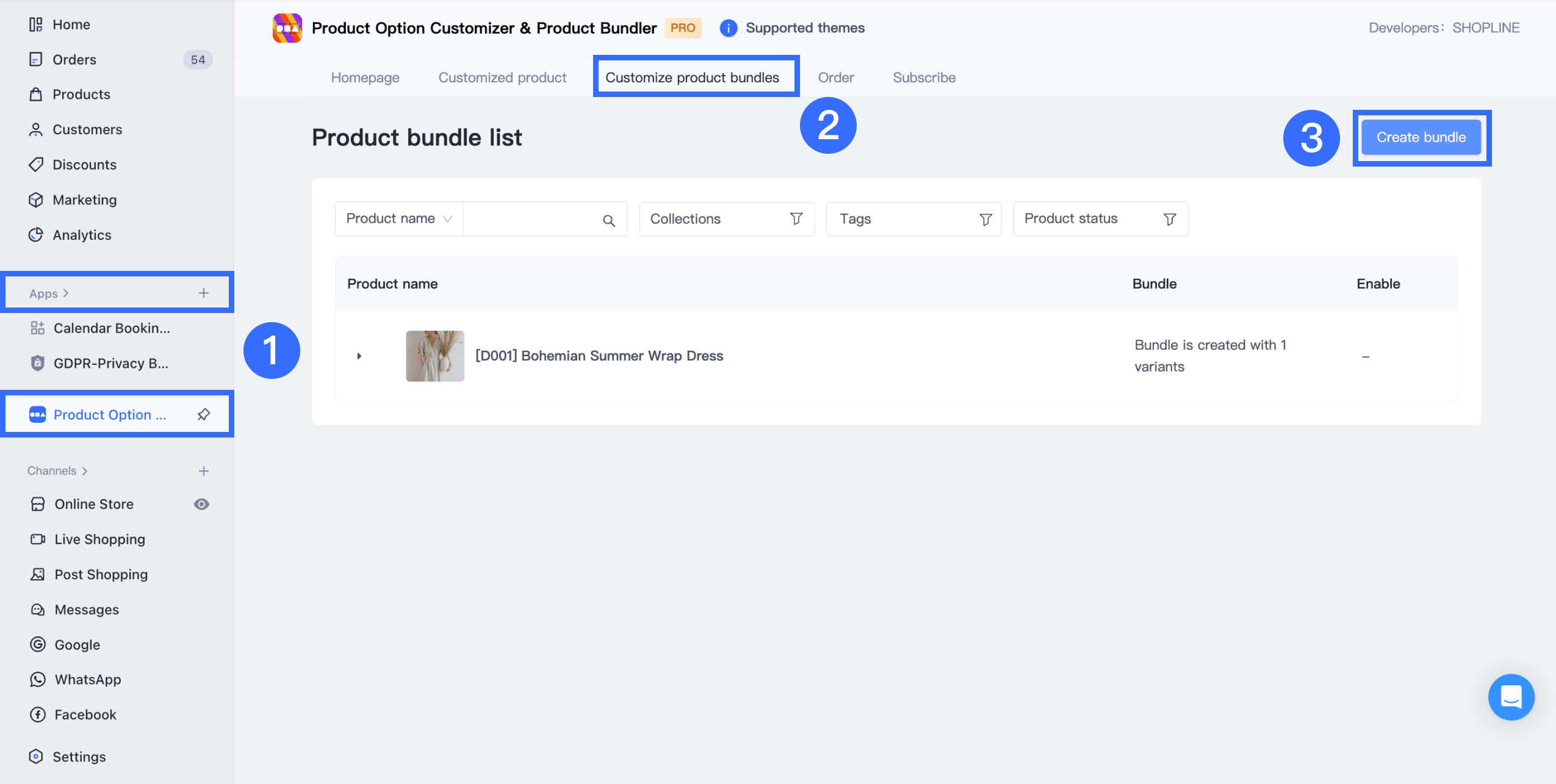Add an app with the Apps plus icon

pyautogui.click(x=204, y=293)
